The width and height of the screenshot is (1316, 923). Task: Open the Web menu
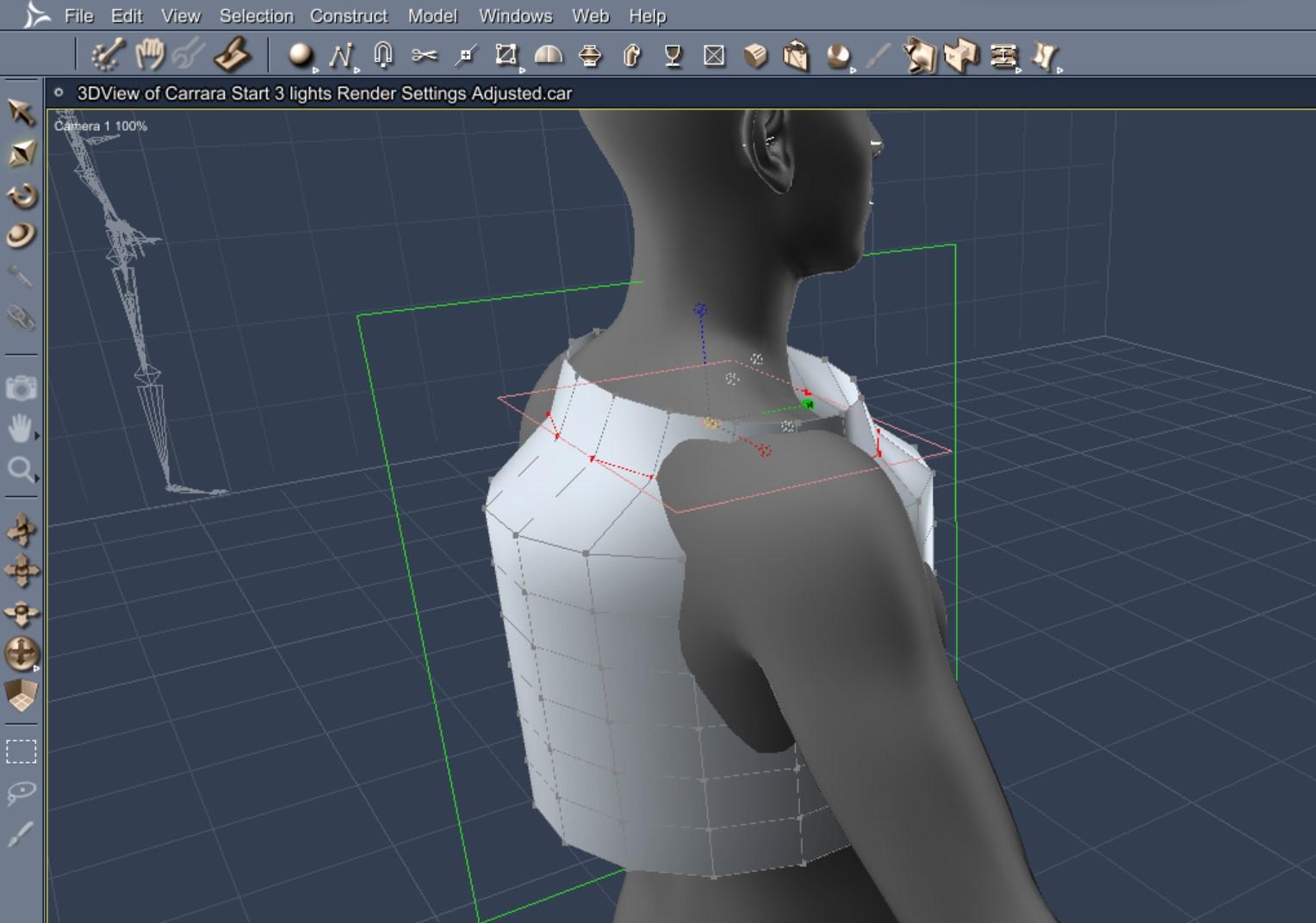pyautogui.click(x=590, y=15)
